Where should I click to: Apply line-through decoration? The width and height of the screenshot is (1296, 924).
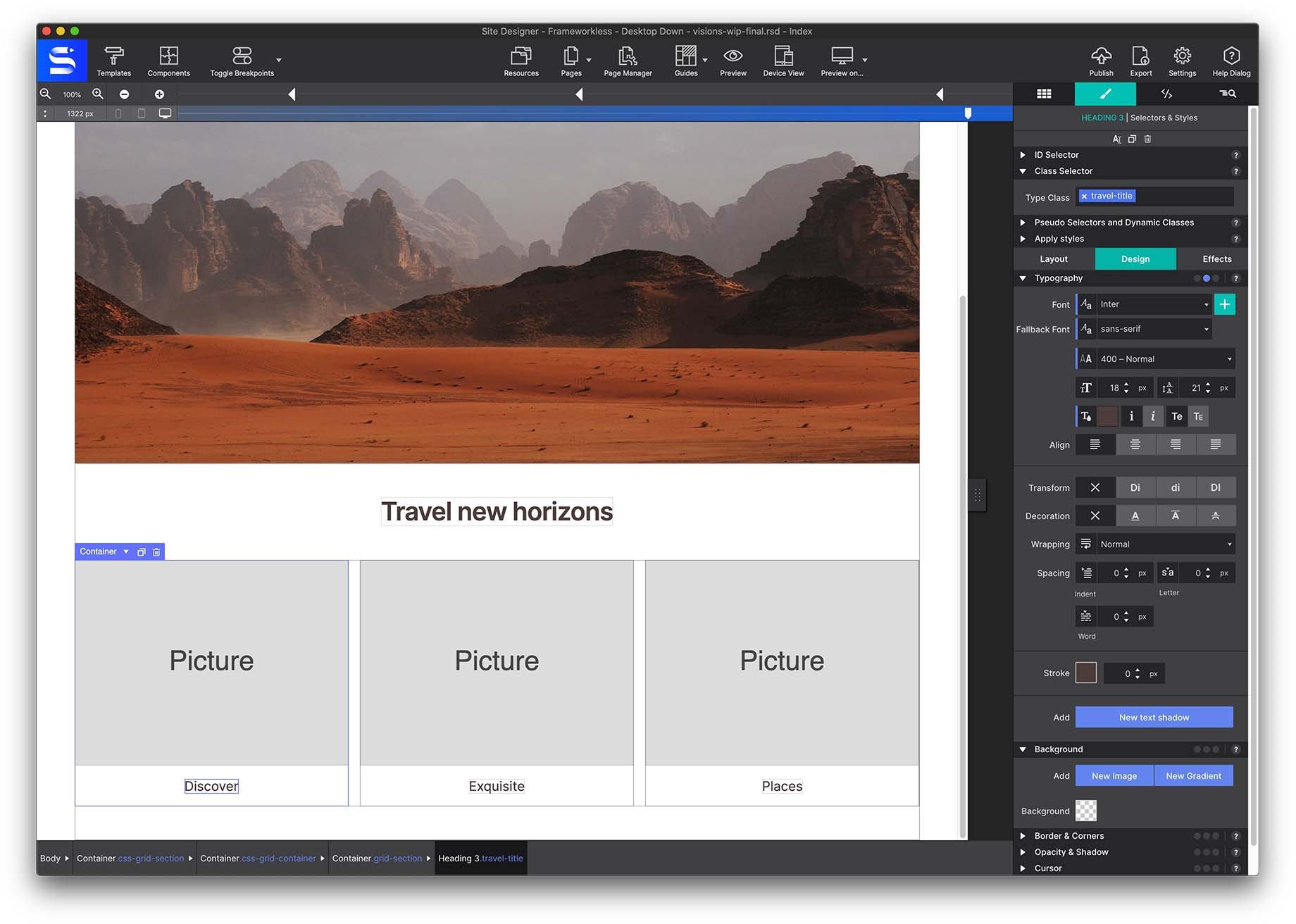tap(1216, 516)
